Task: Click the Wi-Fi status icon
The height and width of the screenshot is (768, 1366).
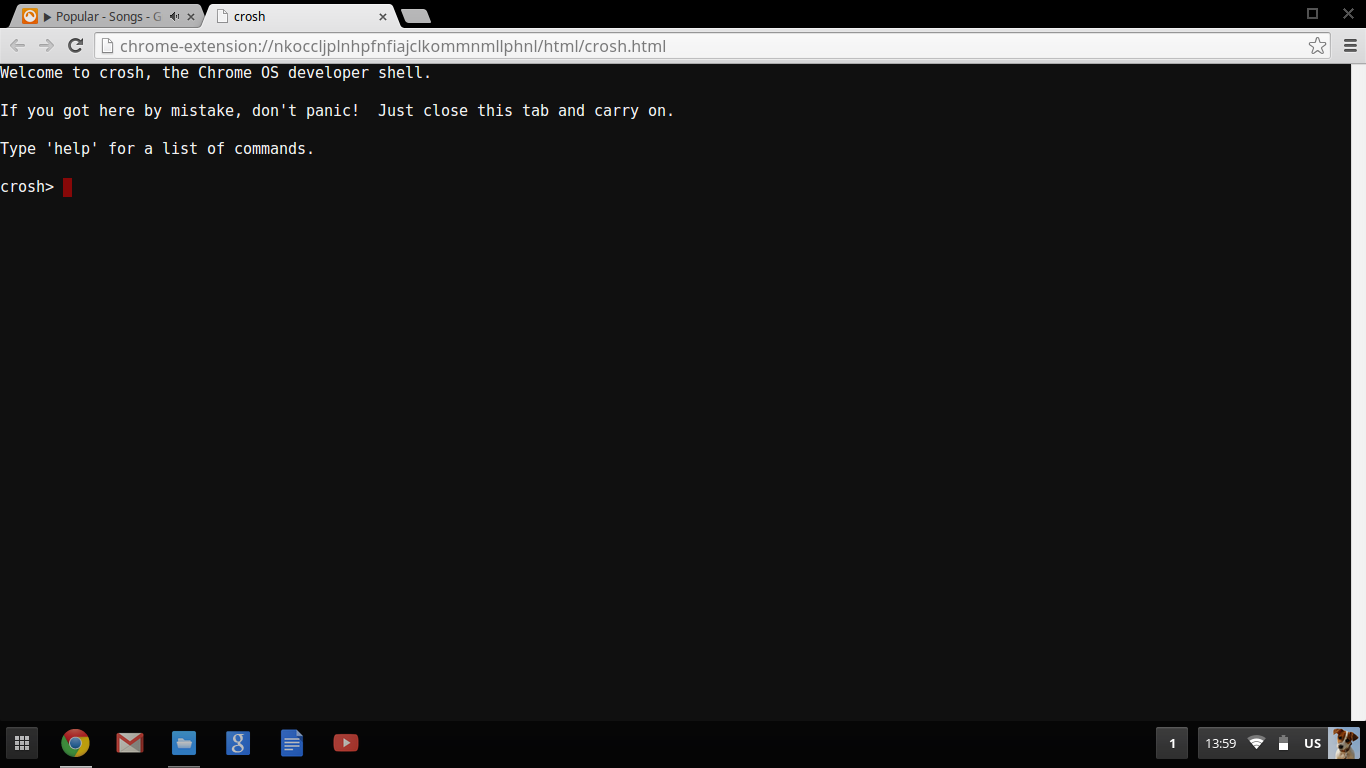Action: pos(1257,743)
